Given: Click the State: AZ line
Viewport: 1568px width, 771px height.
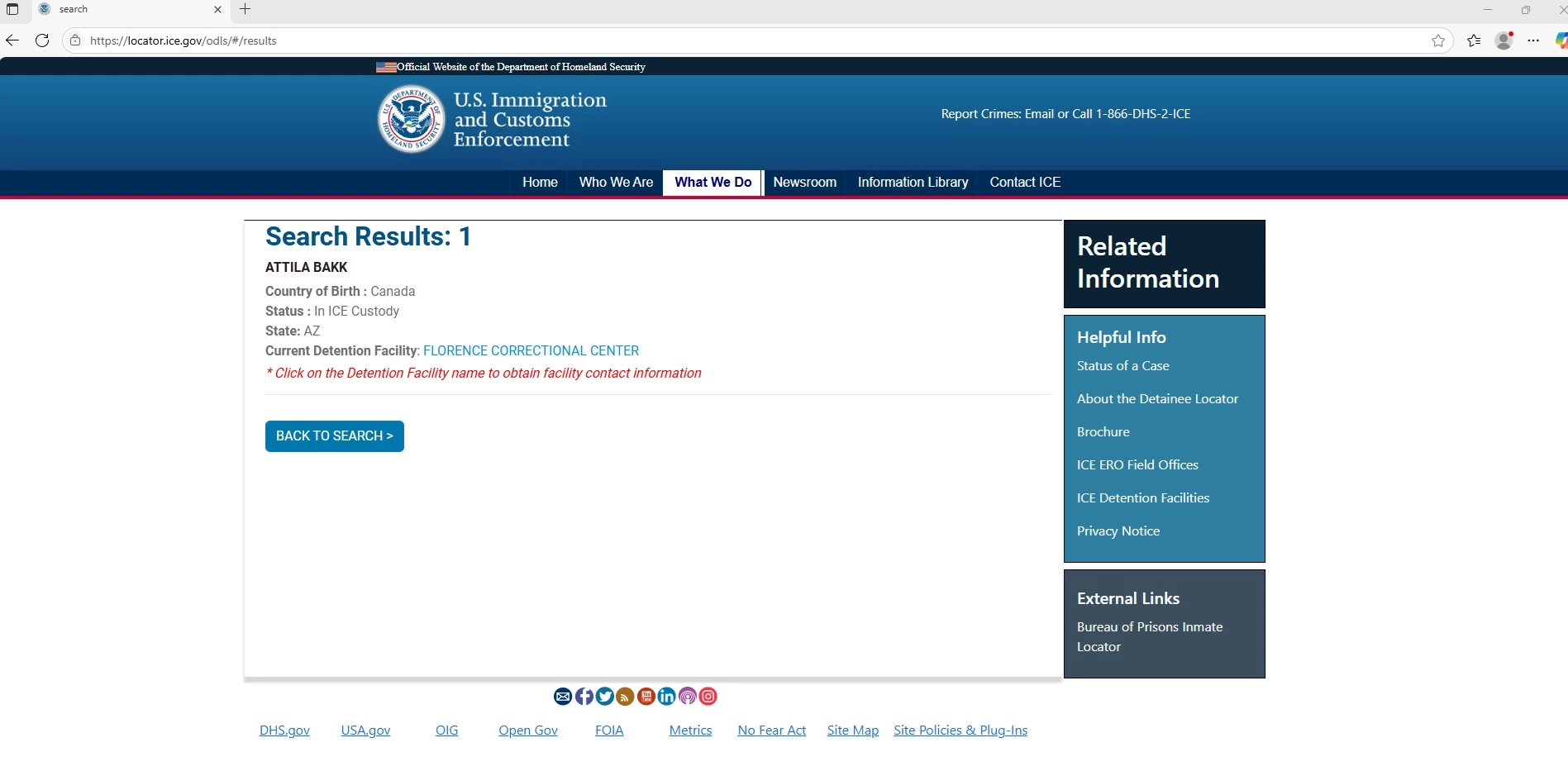Looking at the screenshot, I should (293, 331).
